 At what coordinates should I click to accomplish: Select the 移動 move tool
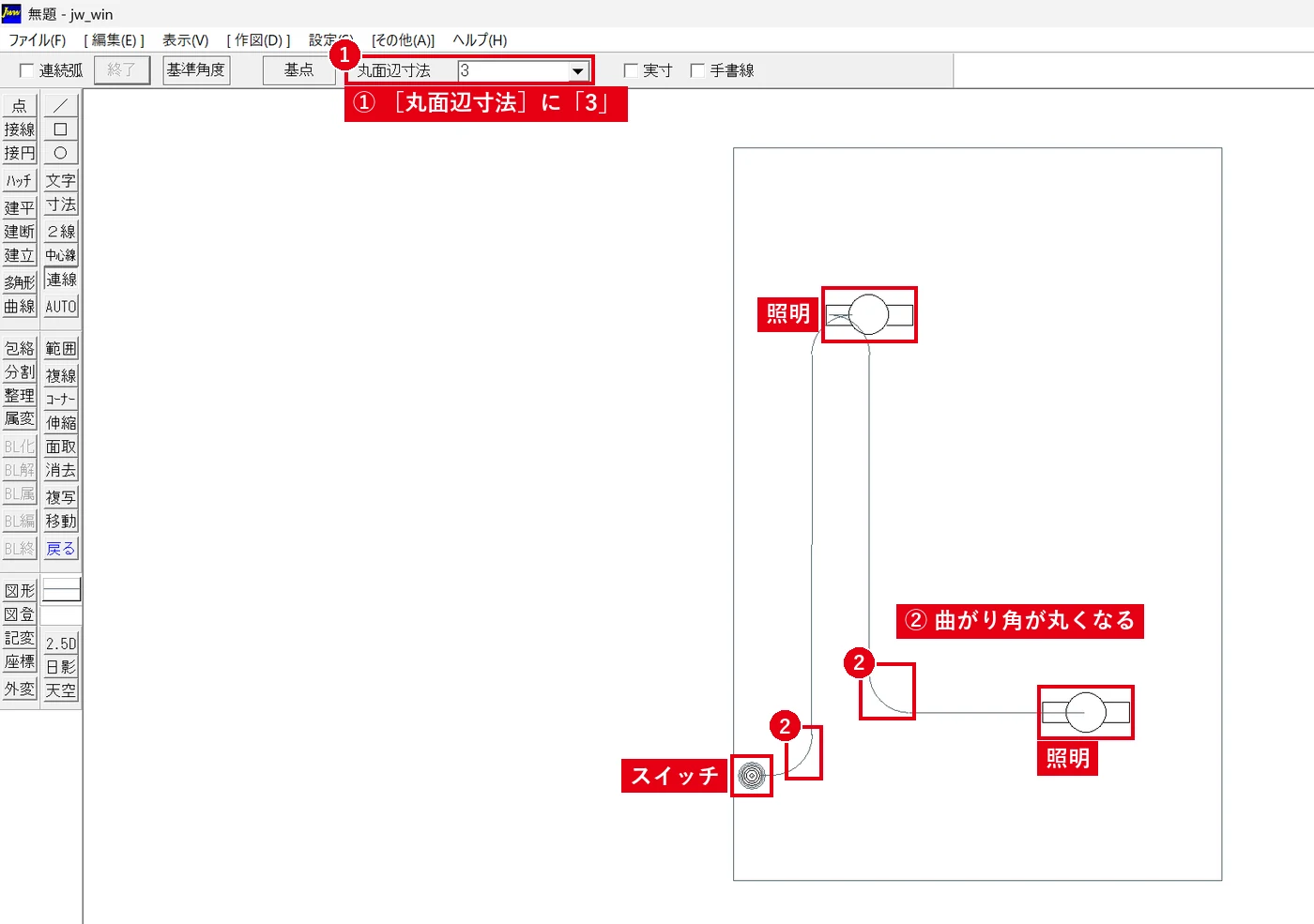pos(60,521)
